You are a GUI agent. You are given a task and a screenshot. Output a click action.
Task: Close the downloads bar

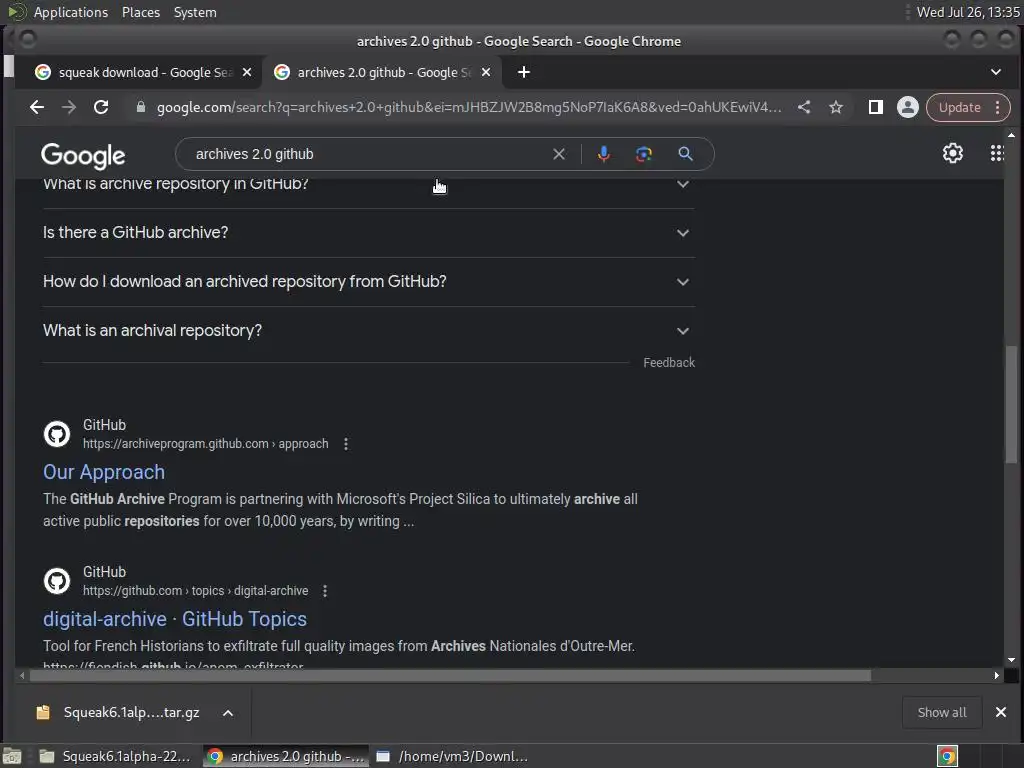1000,712
